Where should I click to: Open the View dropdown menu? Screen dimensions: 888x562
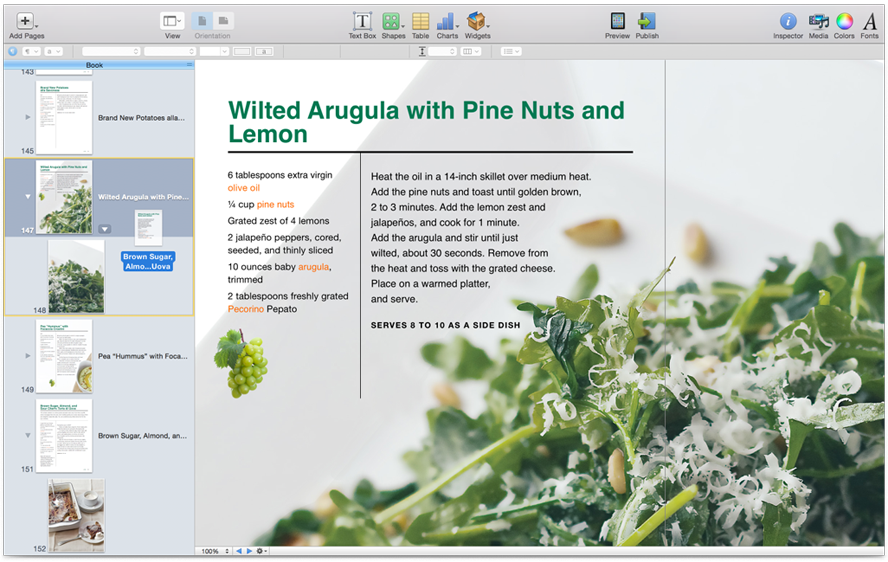172,21
